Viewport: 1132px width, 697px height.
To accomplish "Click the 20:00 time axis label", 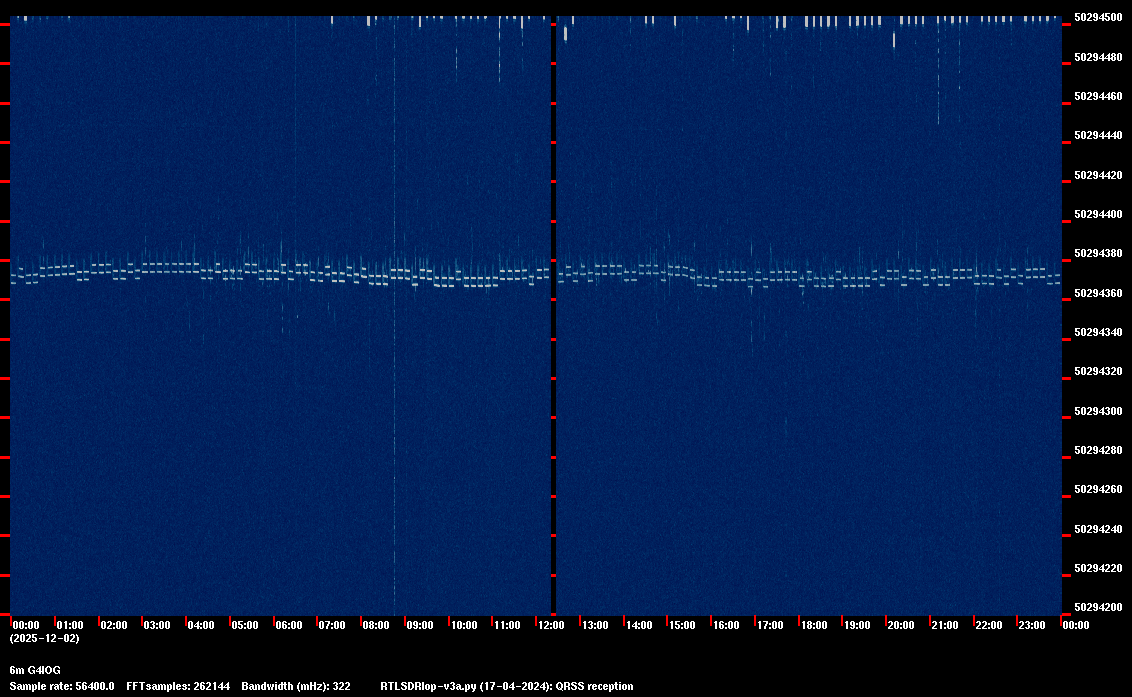I will (901, 625).
